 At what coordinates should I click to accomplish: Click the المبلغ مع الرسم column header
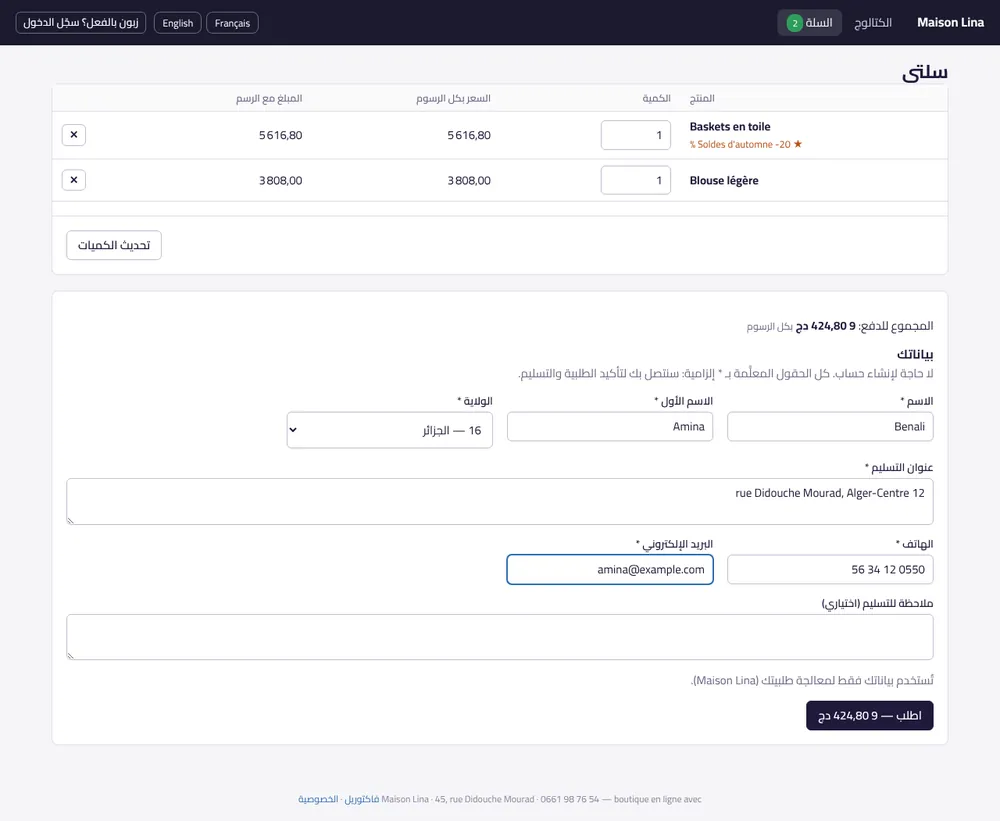tap(269, 98)
